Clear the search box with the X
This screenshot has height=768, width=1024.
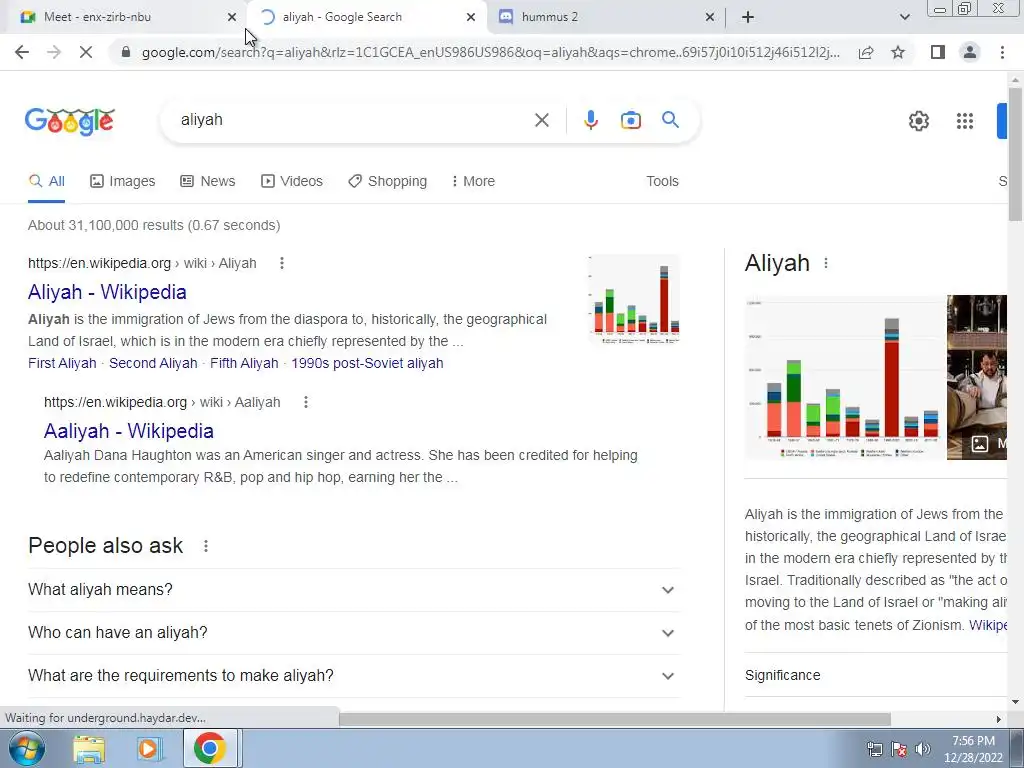point(541,120)
